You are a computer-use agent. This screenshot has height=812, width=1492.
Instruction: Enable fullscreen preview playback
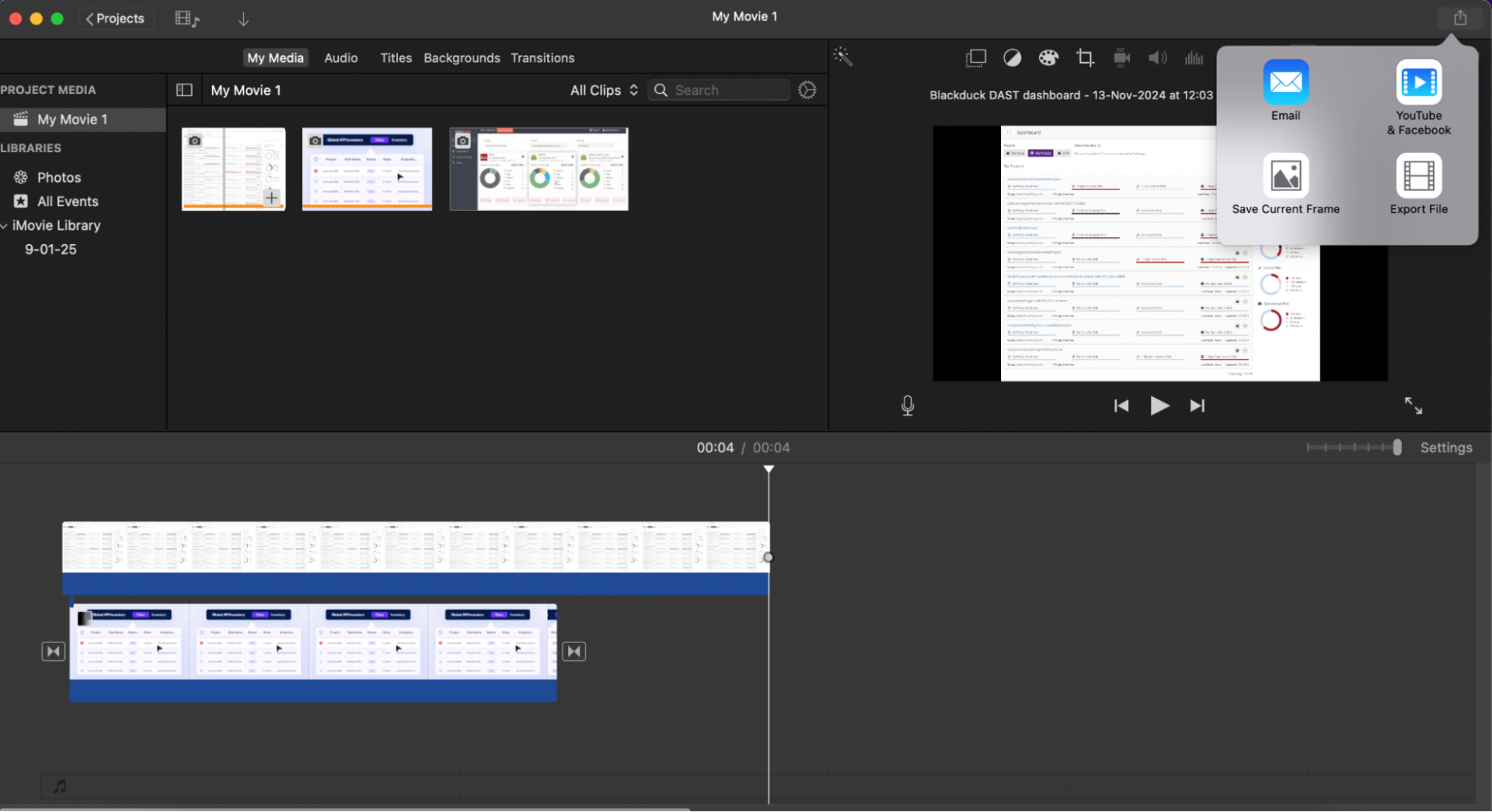(1413, 405)
